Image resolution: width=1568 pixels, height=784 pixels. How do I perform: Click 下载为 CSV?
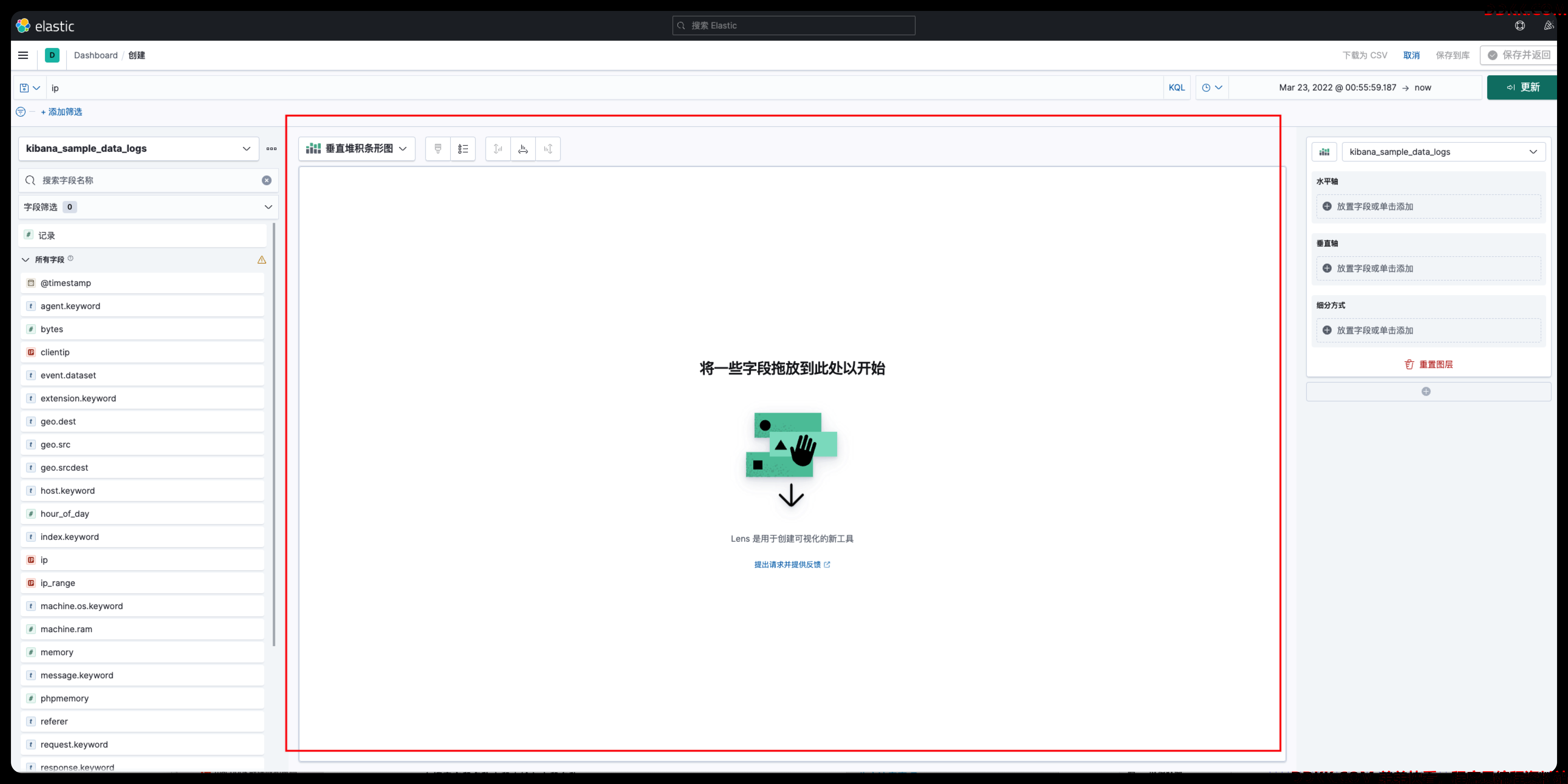point(1365,55)
